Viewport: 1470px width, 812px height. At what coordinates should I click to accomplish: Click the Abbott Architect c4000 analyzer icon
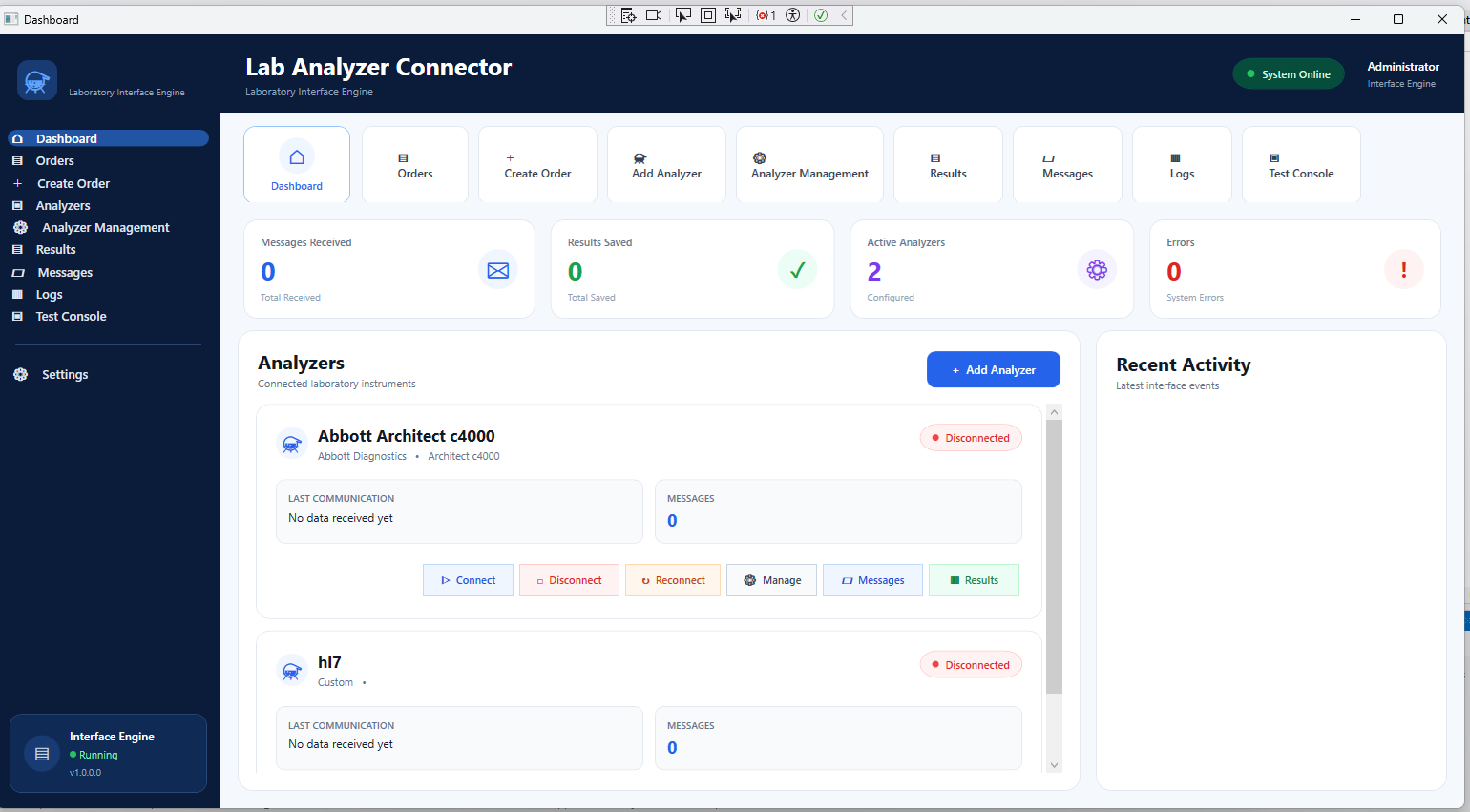[292, 444]
